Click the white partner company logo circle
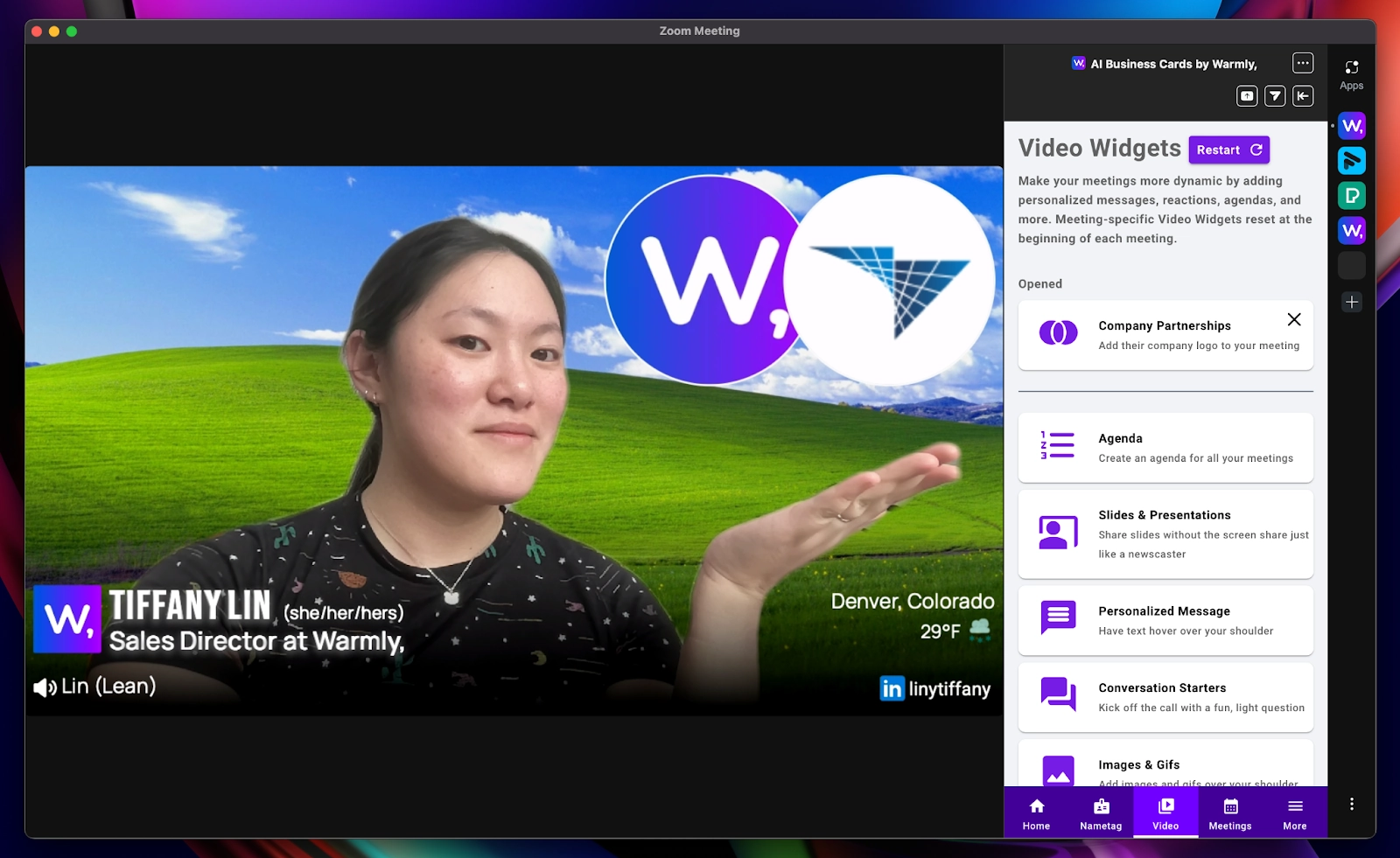The image size is (1400, 858). (x=889, y=280)
